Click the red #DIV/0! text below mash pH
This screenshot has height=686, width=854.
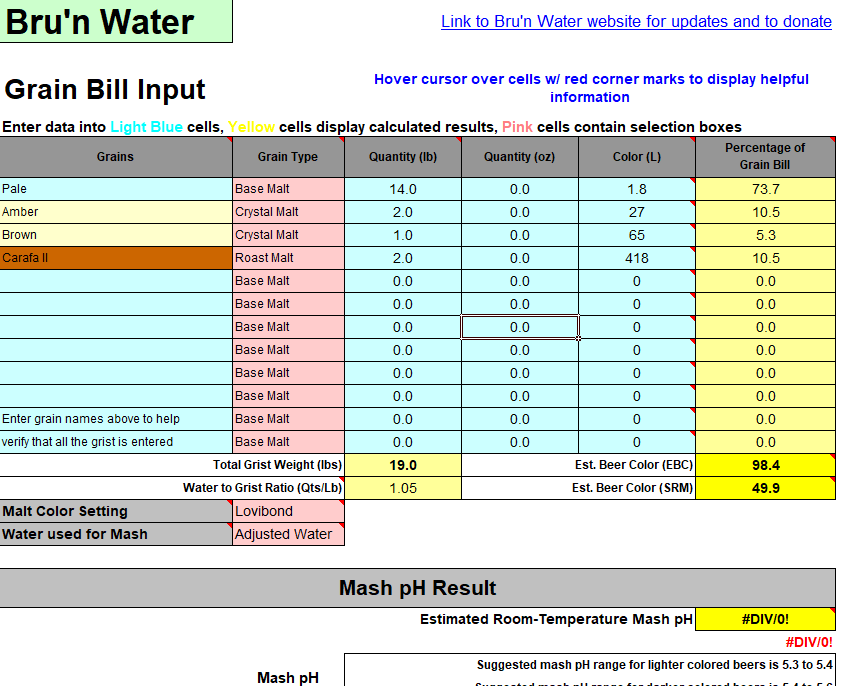809,642
